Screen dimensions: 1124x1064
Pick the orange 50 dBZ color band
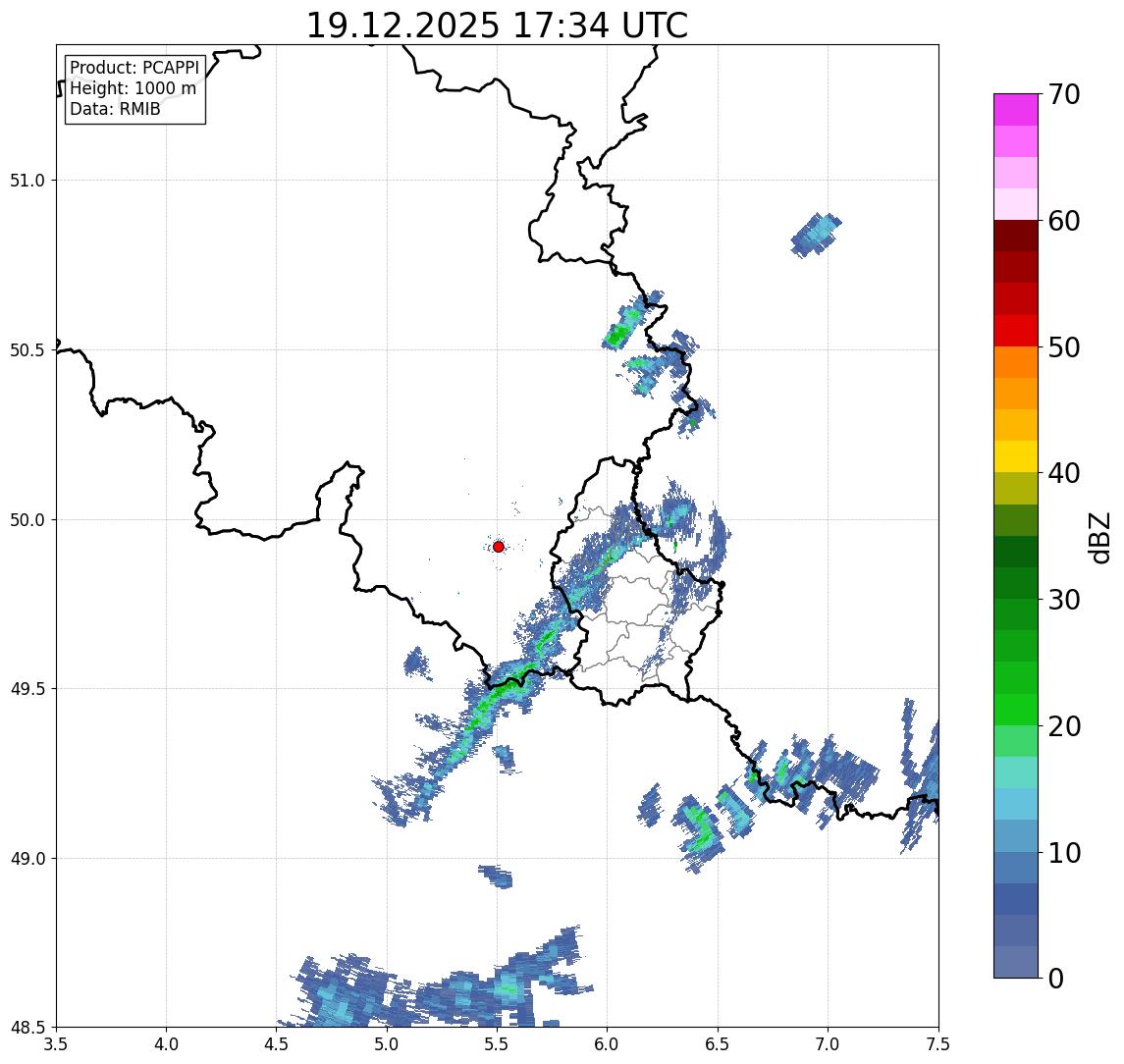click(x=1016, y=362)
